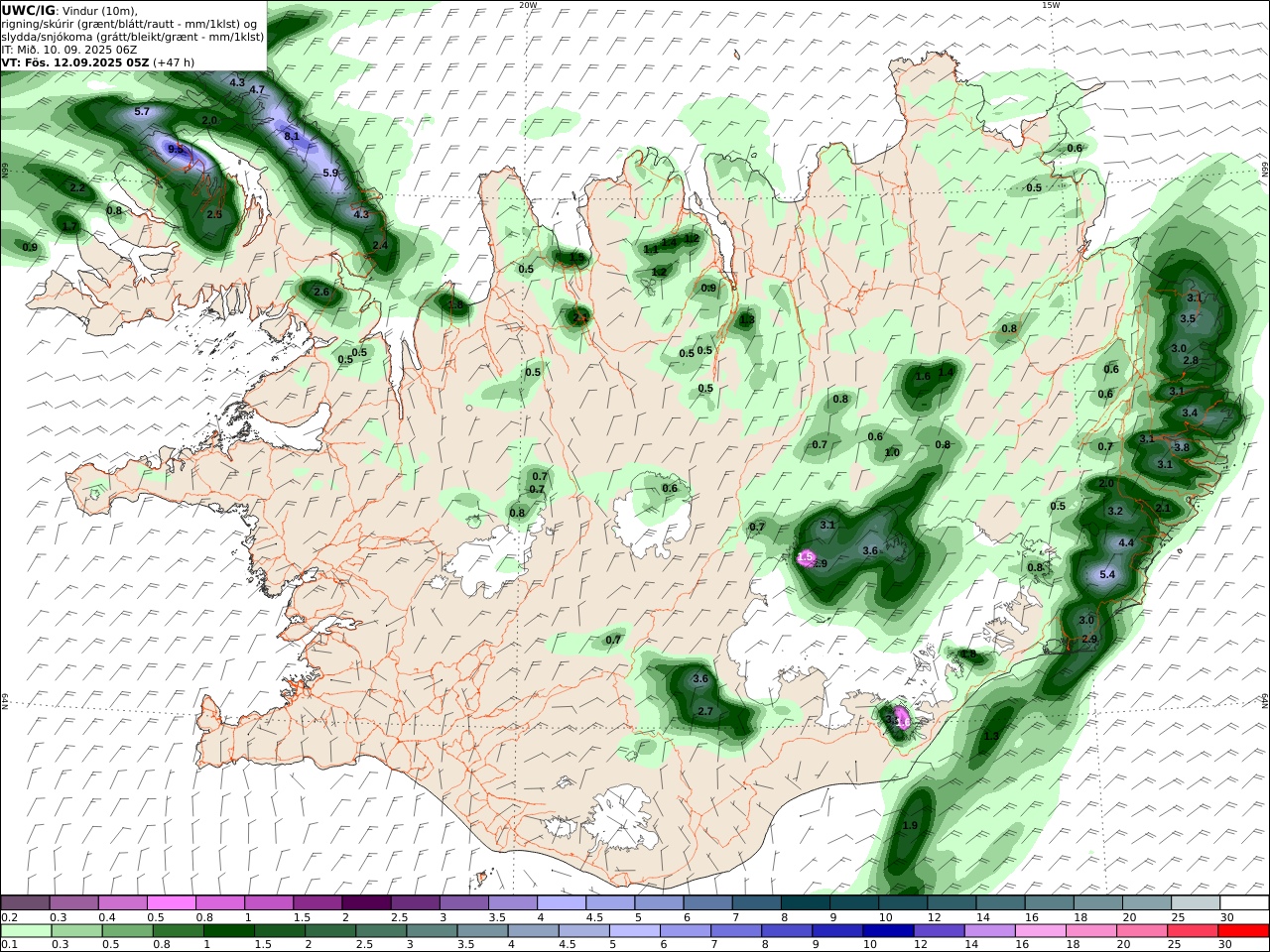Click the init time line 'IT: Mið. 10. 09. 2025 06Z'
This screenshot has height=952, width=1270.
pos(69,50)
